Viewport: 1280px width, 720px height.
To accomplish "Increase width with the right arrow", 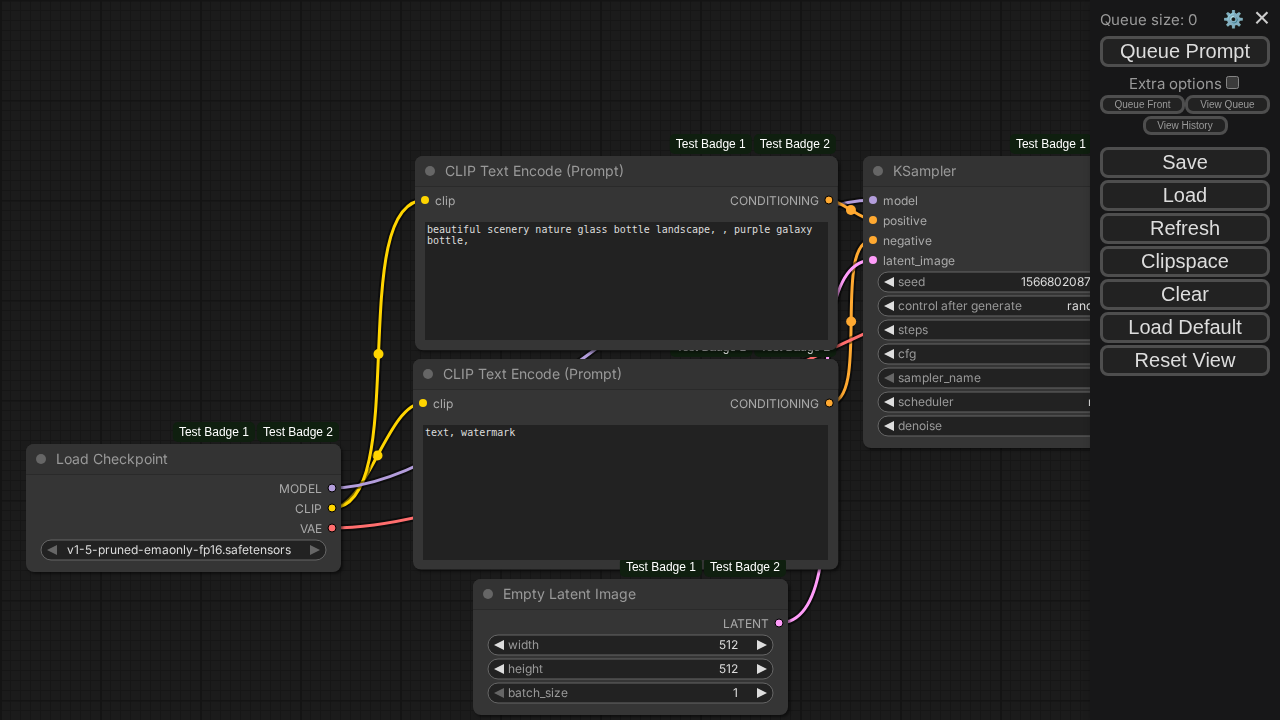I will 761,645.
